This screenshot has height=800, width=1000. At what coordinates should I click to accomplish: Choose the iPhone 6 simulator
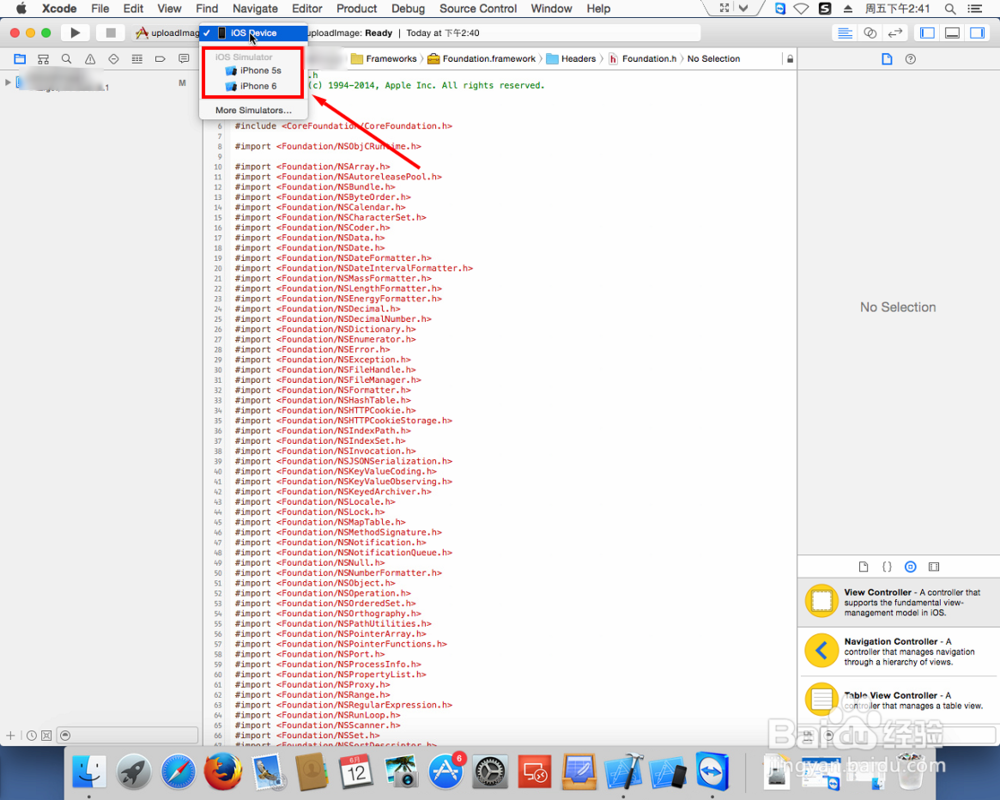253,85
